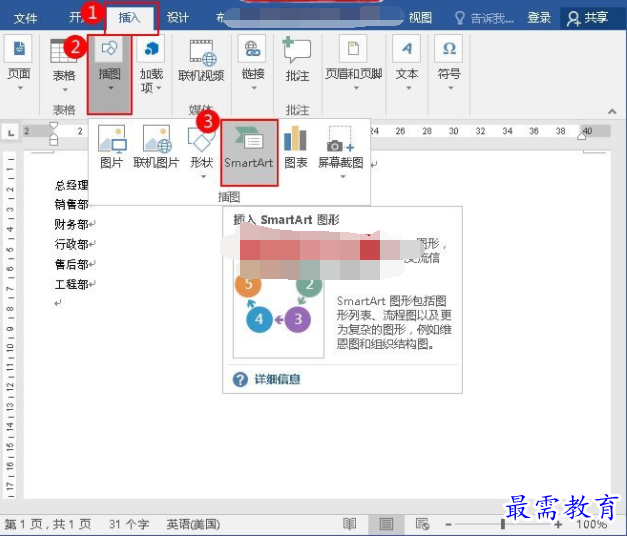Collapse the ribbon with the chevron arrow
The height and width of the screenshot is (539, 627).
(612, 112)
